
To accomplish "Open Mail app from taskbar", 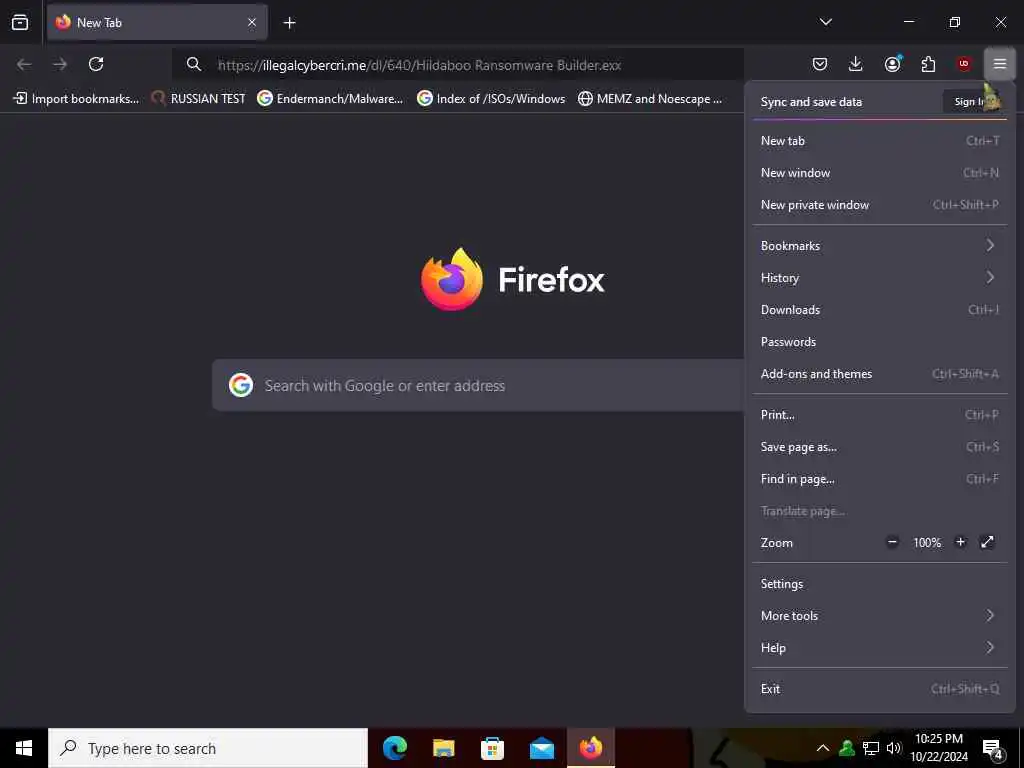I will [541, 748].
